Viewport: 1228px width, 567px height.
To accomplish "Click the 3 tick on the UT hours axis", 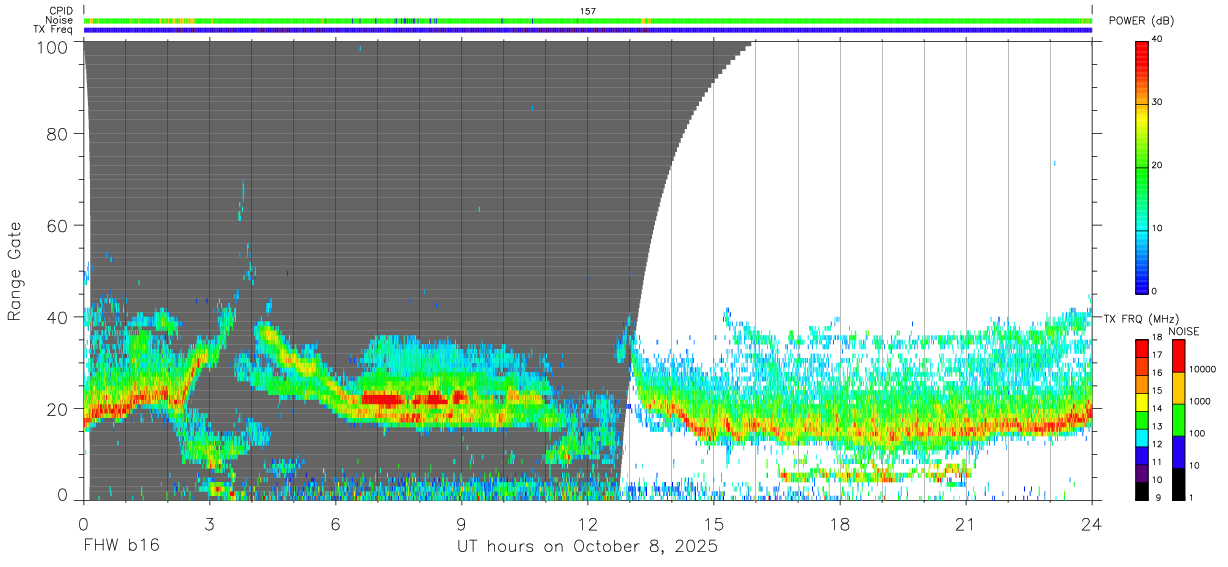I will pyautogui.click(x=209, y=522).
